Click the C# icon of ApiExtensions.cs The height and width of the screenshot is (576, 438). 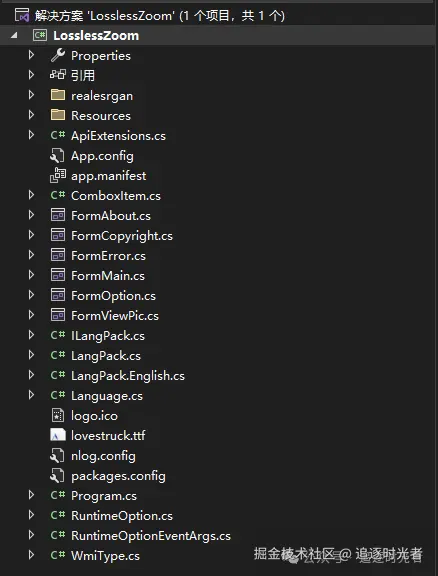pyautogui.click(x=58, y=135)
